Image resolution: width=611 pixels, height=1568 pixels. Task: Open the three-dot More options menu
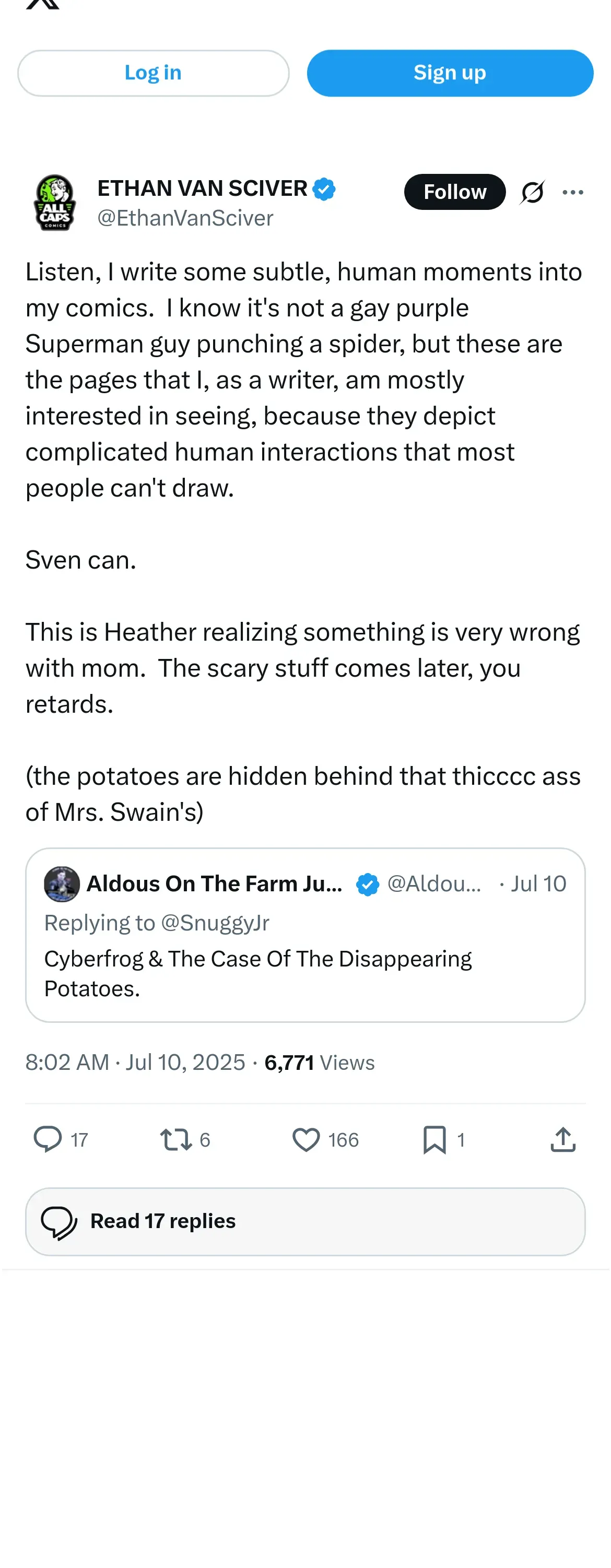573,192
